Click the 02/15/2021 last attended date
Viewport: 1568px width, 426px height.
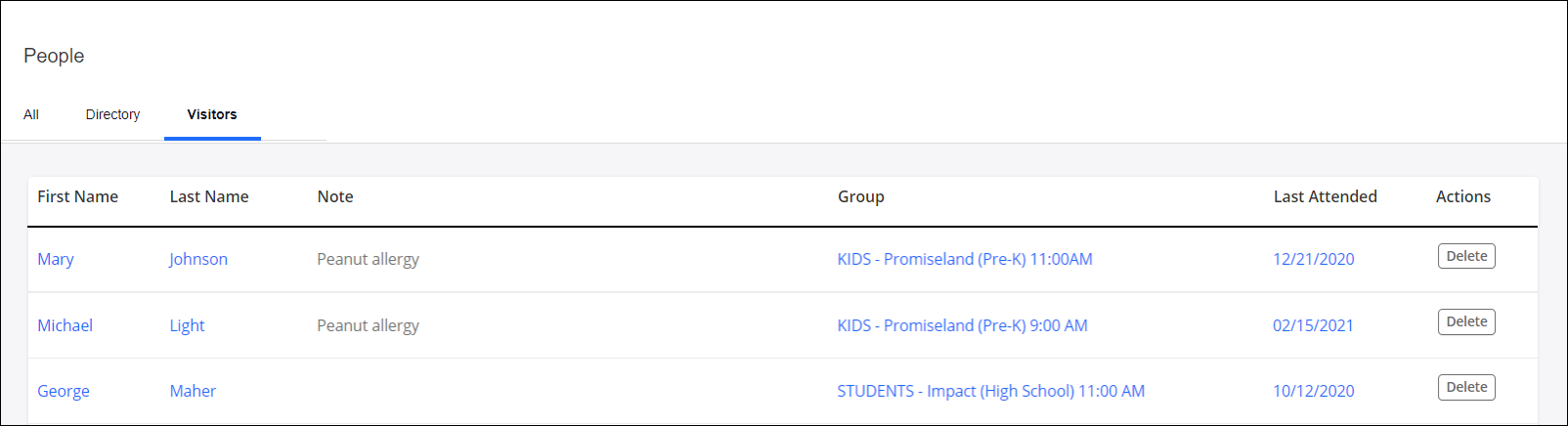coord(1313,325)
